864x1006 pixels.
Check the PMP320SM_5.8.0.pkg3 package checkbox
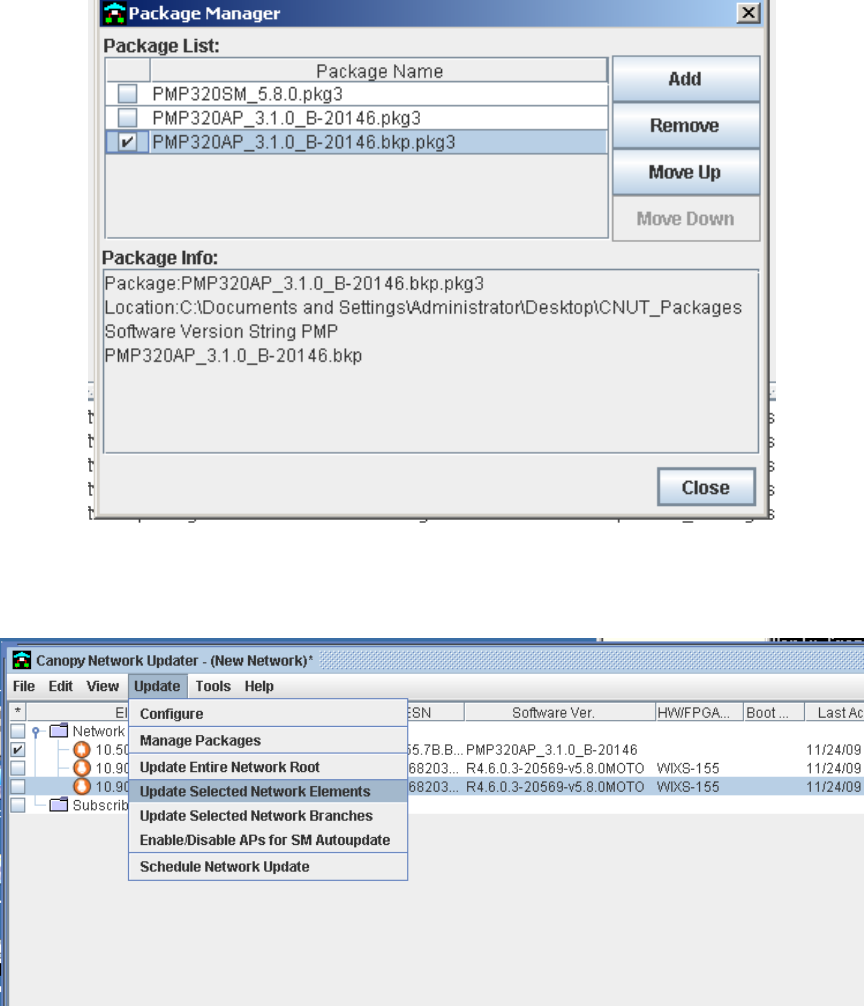tap(128, 94)
